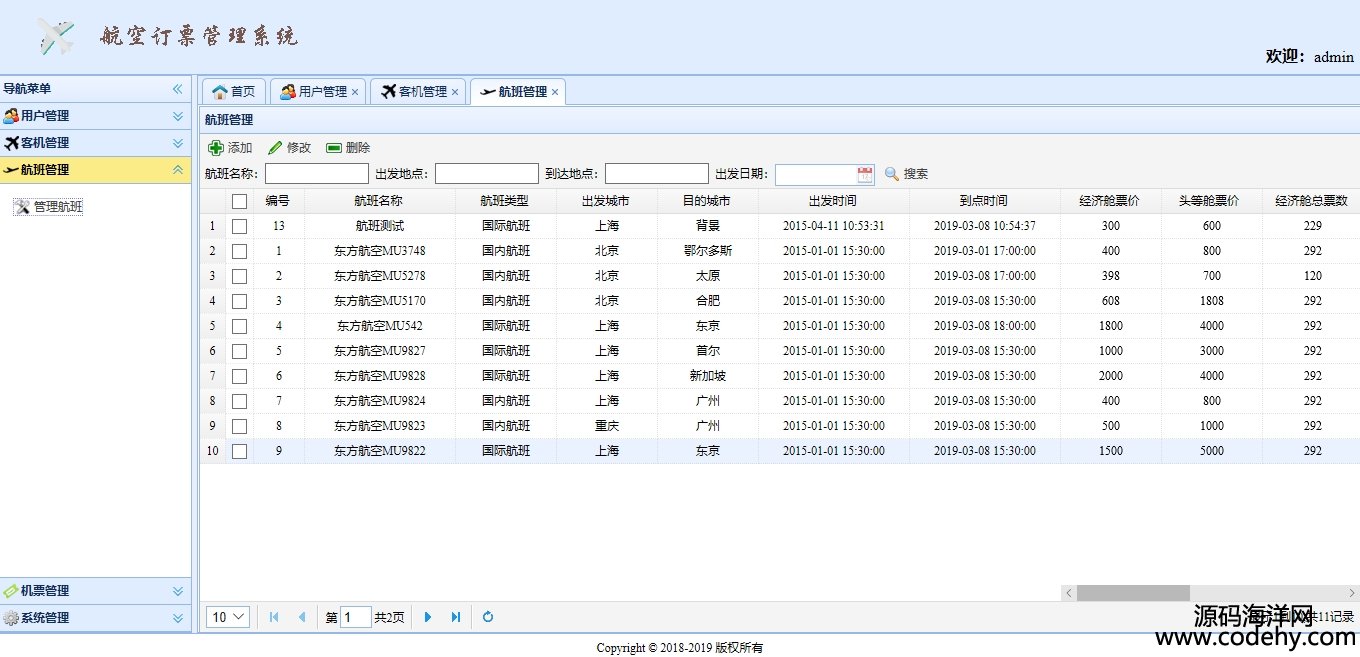Viewport: 1360px width, 657px height.
Task: Click the destination cell 鄂尔多斯
Action: click(x=707, y=251)
